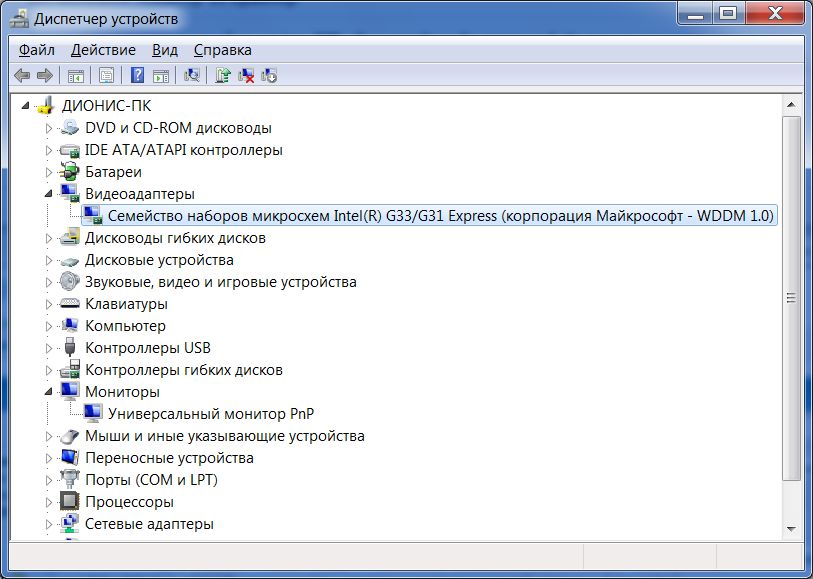The image size is (813, 579).
Task: Open the Вид menu
Action: coord(165,50)
